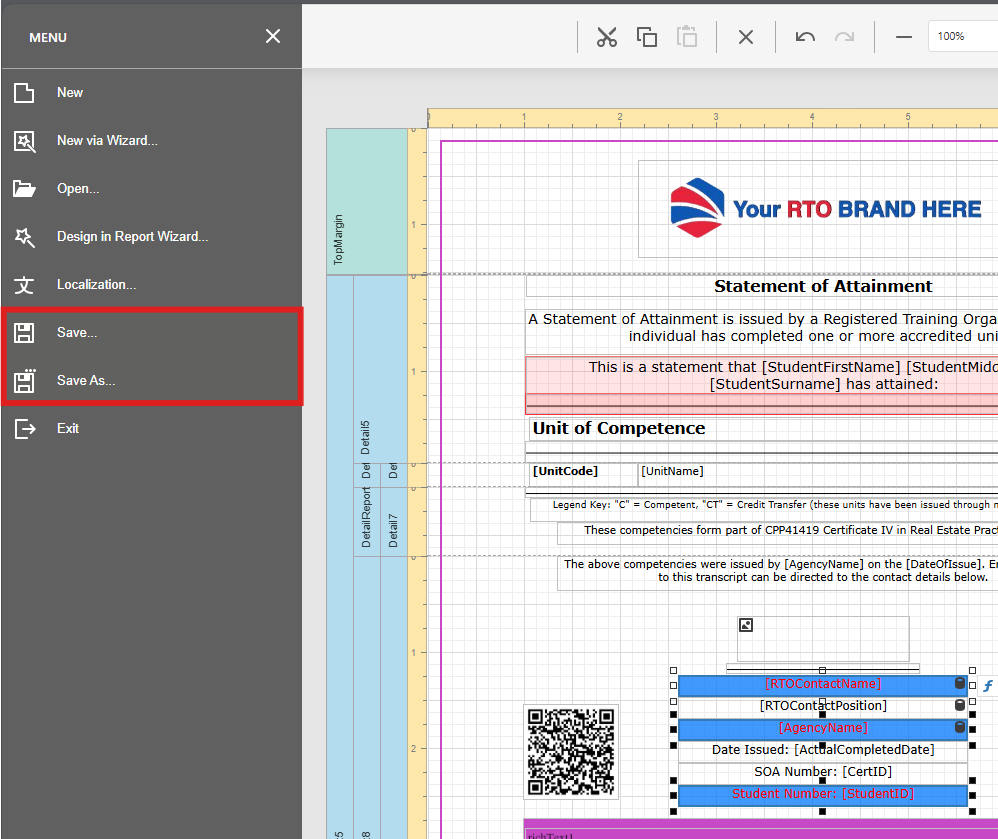Click Exit in the menu

[x=68, y=429]
